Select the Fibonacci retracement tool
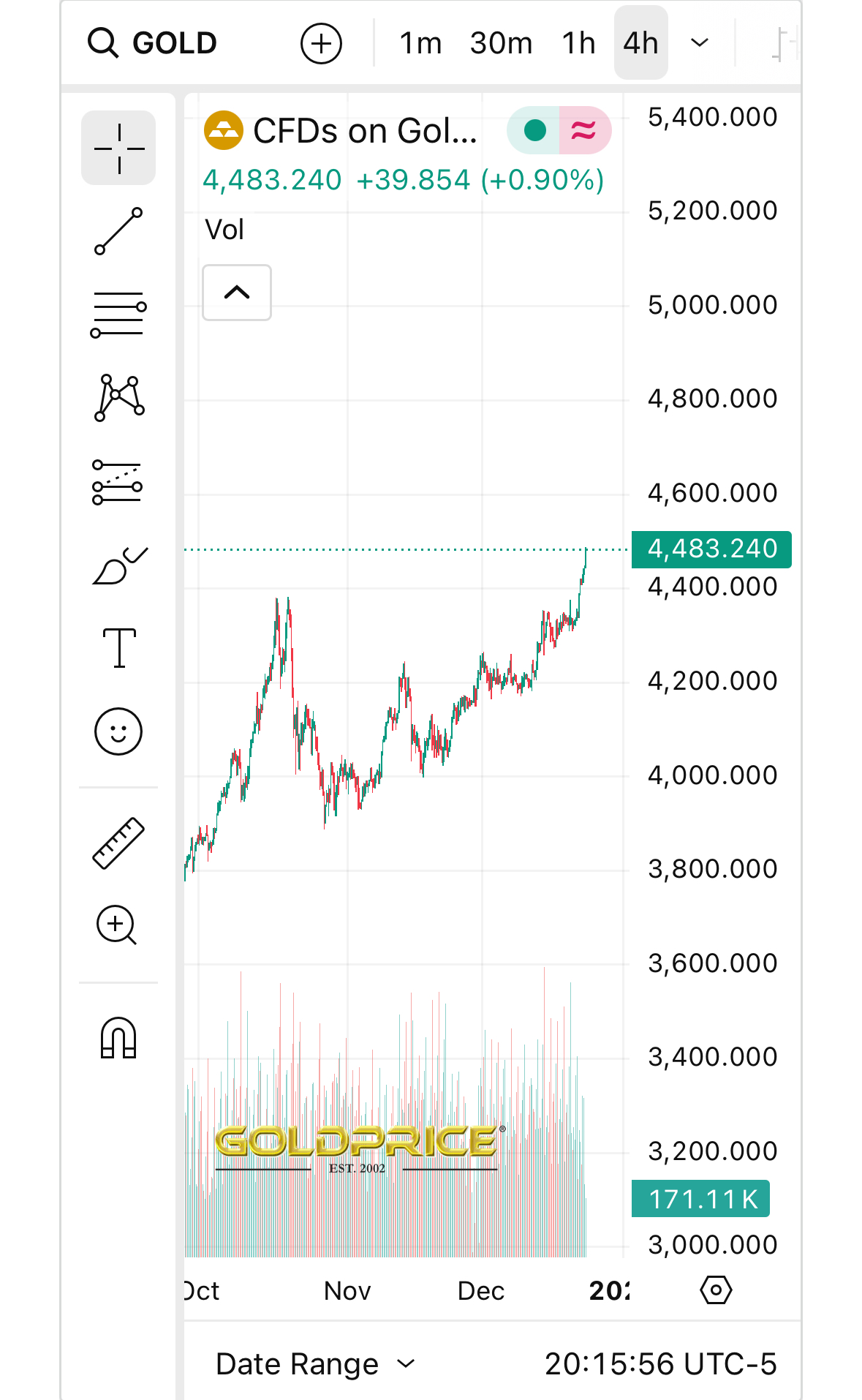The height and width of the screenshot is (1400, 862). [x=118, y=315]
